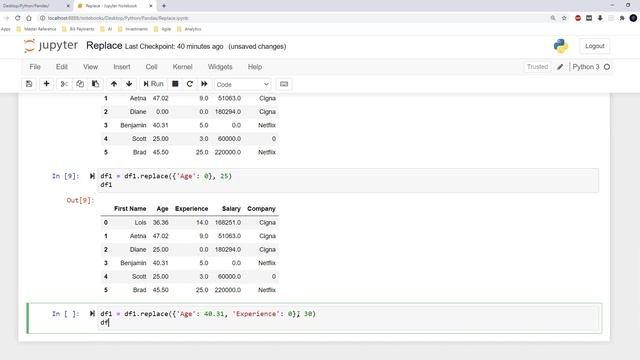The image size is (640, 360).
Task: Open a new browser tab
Action: click(164, 6)
